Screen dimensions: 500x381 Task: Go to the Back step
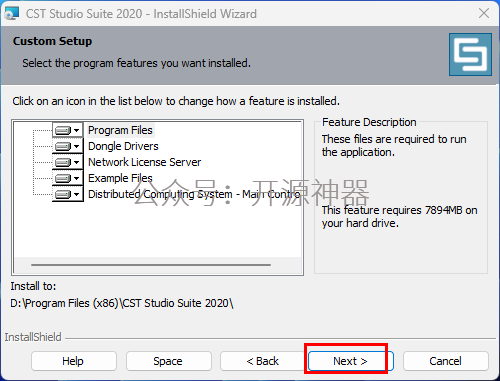[x=262, y=361]
